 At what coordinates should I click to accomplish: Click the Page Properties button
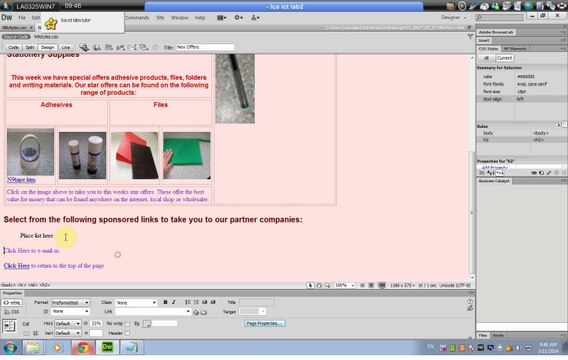click(264, 323)
